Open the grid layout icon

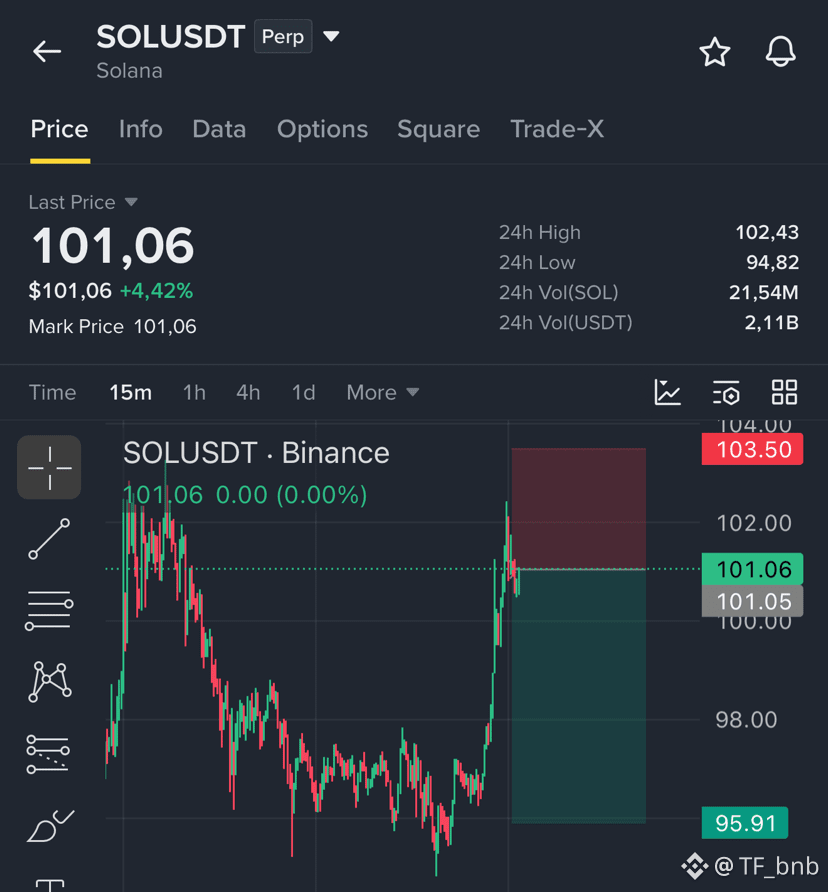point(784,392)
